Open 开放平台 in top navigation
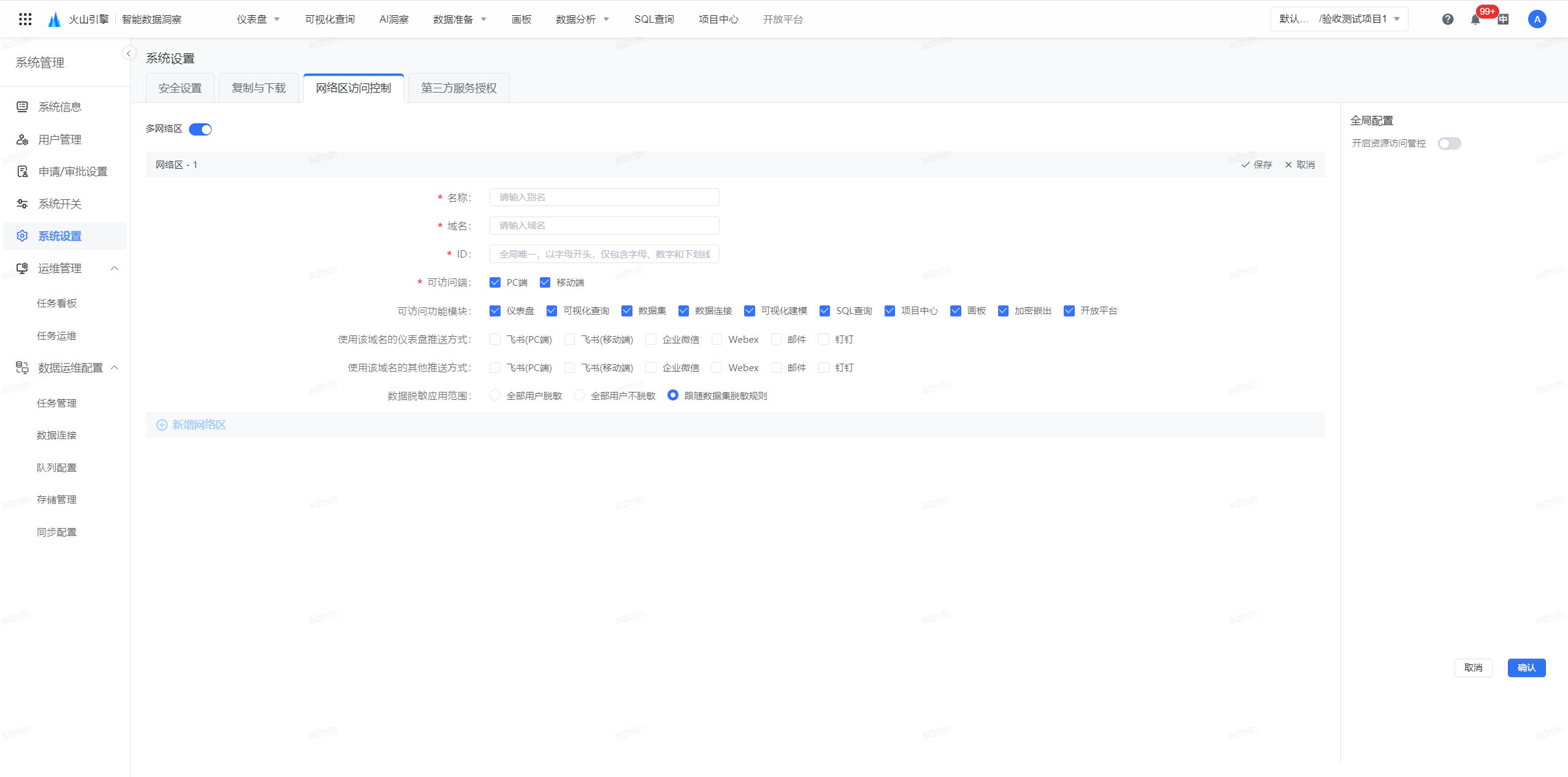 783,19
